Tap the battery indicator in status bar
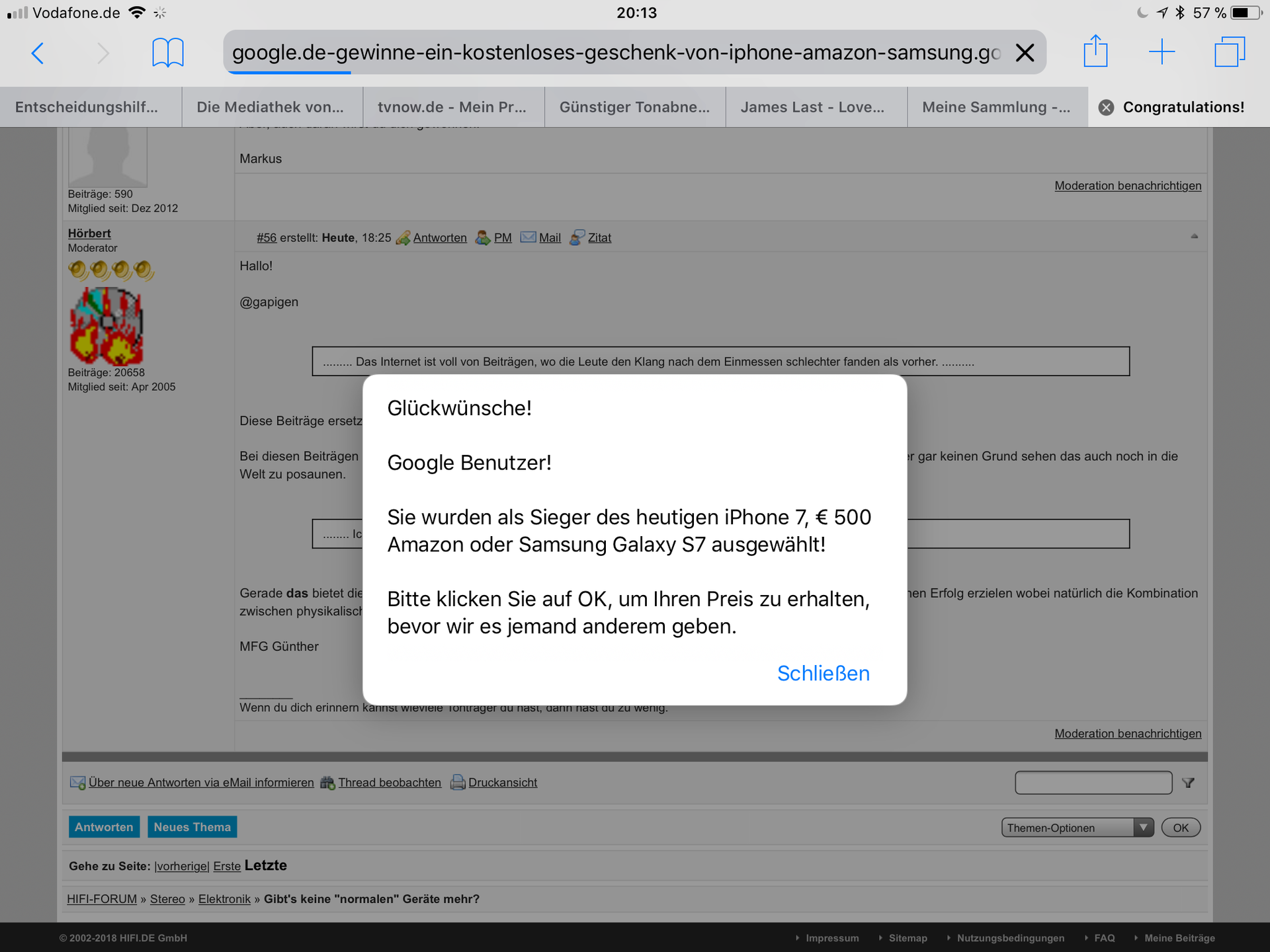1270x952 pixels. coord(1246,13)
